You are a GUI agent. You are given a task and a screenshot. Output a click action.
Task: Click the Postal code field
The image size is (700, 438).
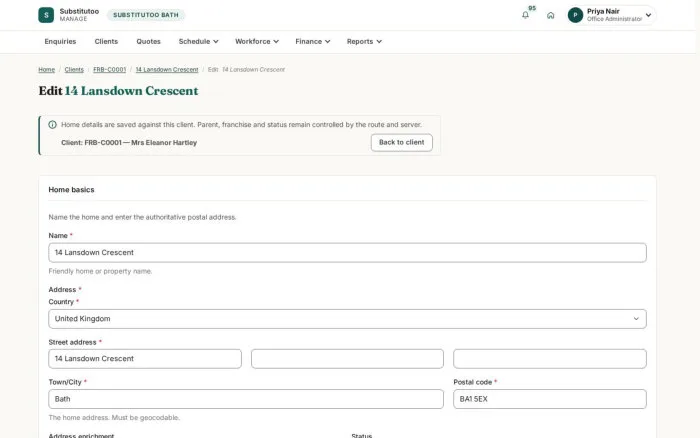click(x=550, y=399)
